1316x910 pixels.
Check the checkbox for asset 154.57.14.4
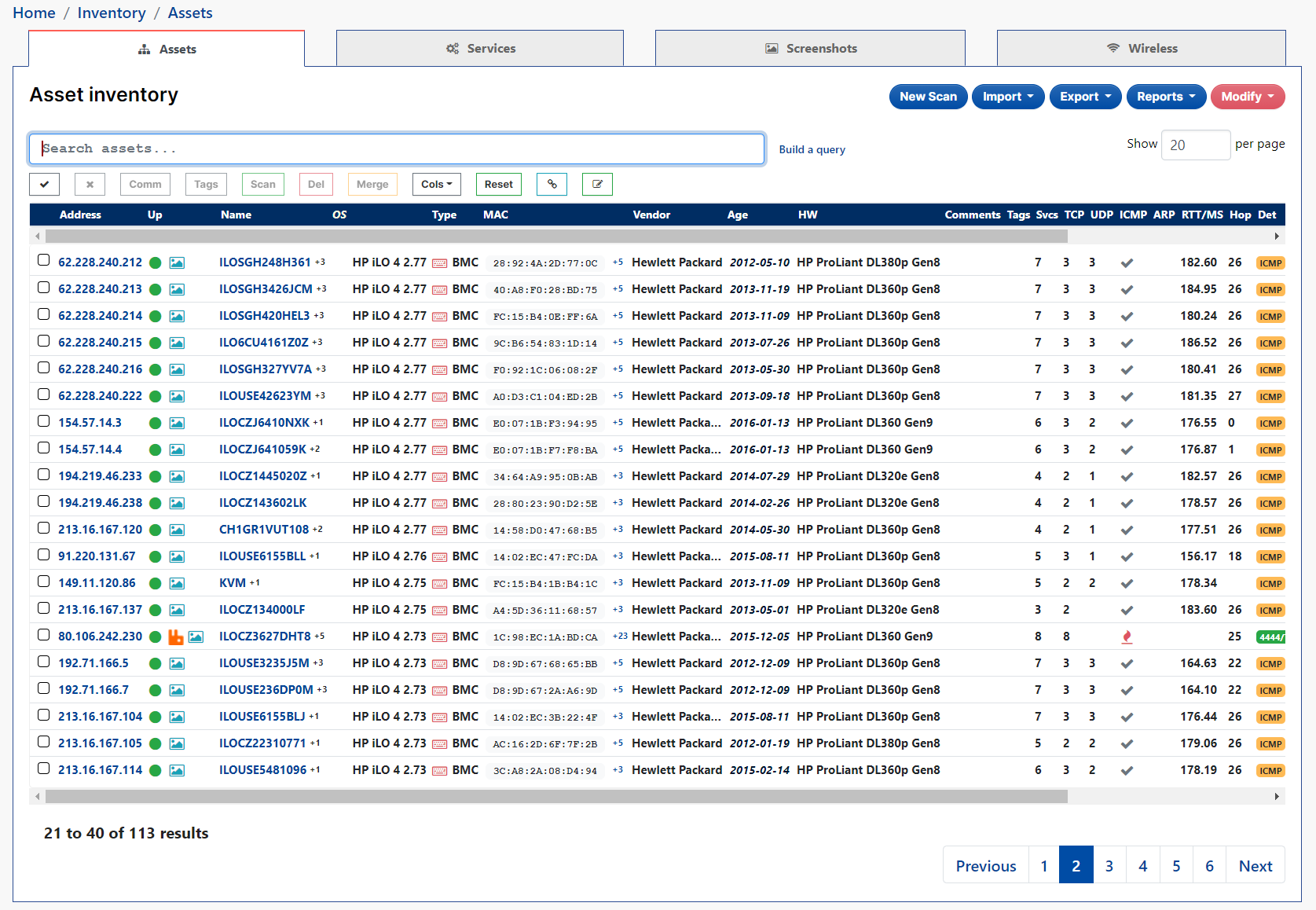click(x=44, y=447)
